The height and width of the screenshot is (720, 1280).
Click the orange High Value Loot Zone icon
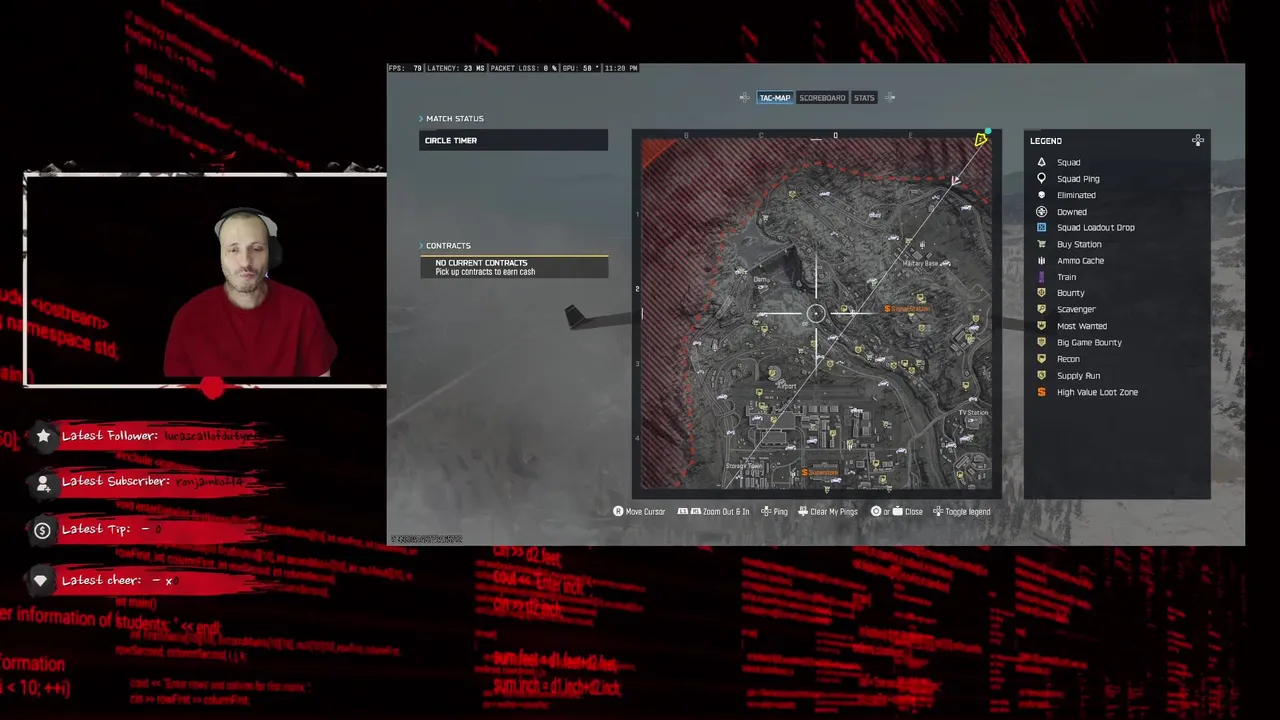(1041, 392)
